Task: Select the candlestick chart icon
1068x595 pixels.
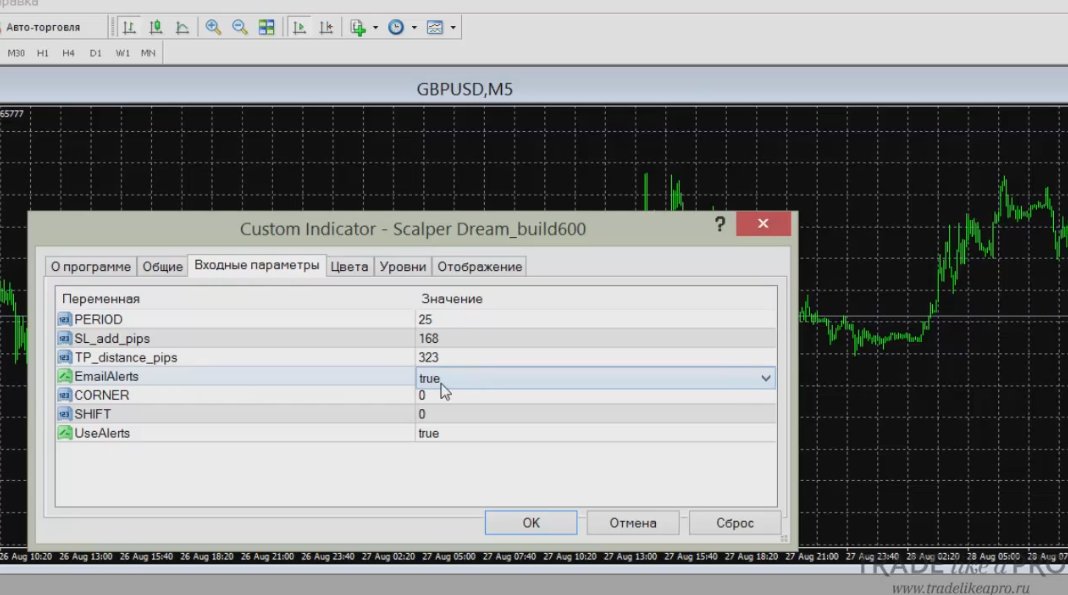Action: point(156,27)
